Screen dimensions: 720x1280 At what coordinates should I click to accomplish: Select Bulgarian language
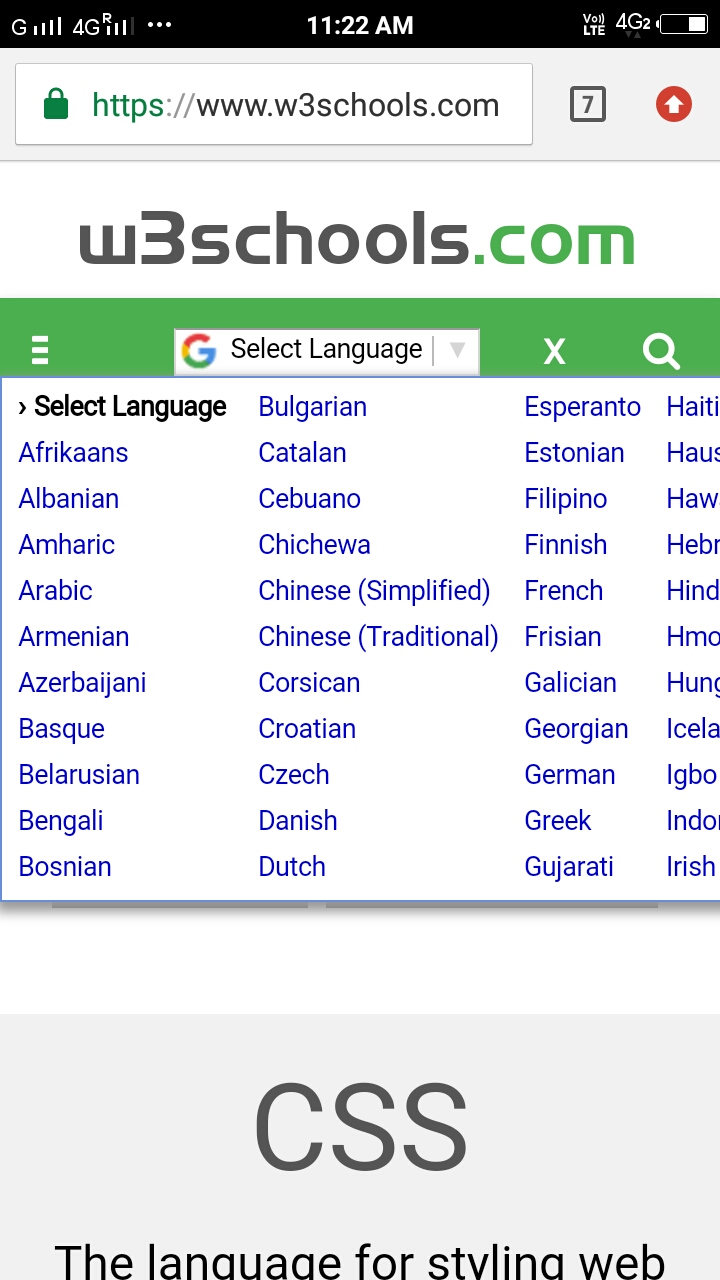click(313, 407)
